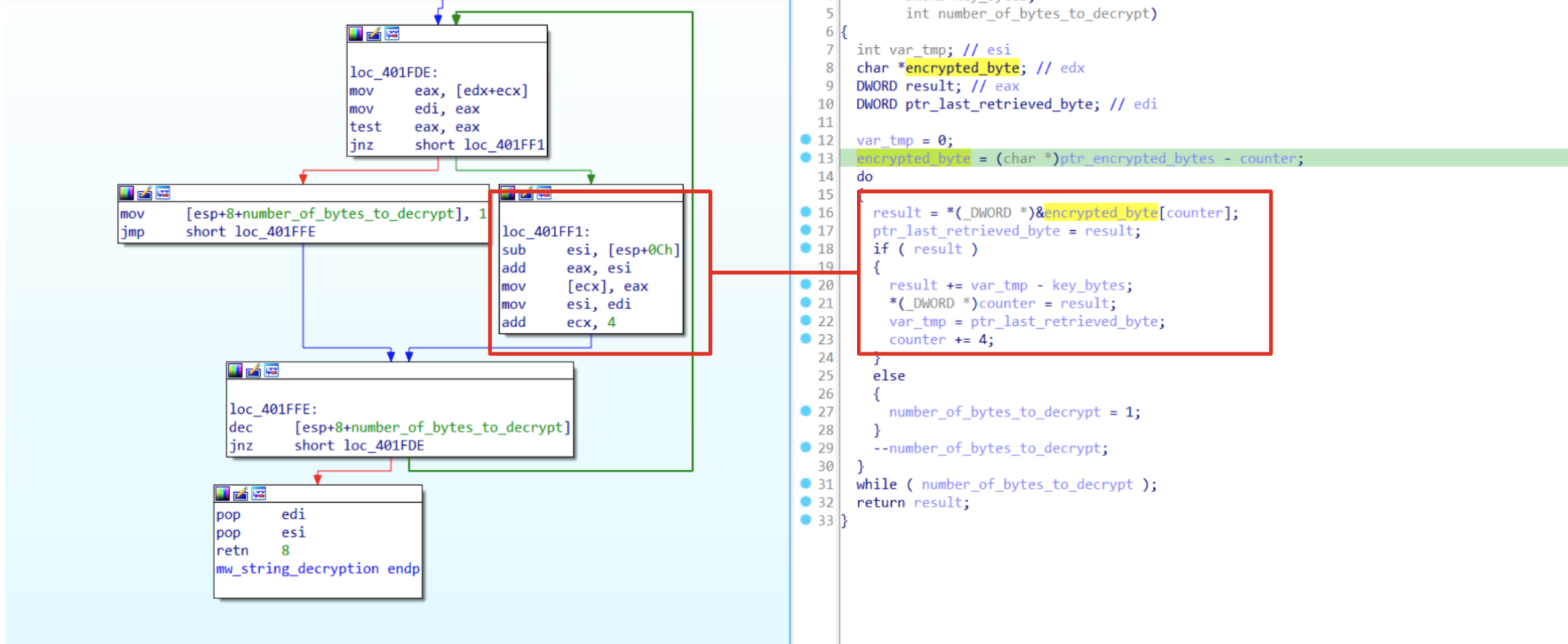1568x644 pixels.
Task: Click pencil edit icon on loc_401FDE node
Action: [374, 33]
